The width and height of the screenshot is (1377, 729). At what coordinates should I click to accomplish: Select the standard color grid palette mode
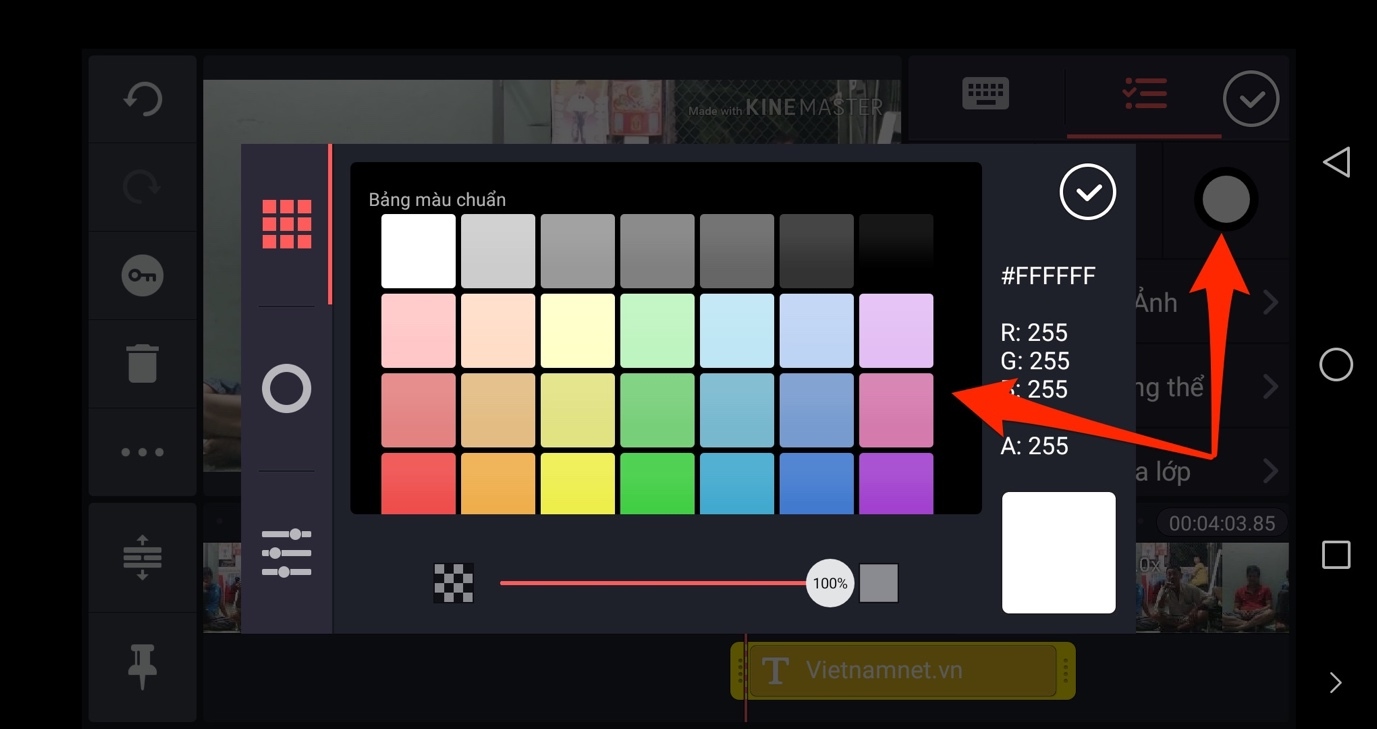click(x=287, y=224)
